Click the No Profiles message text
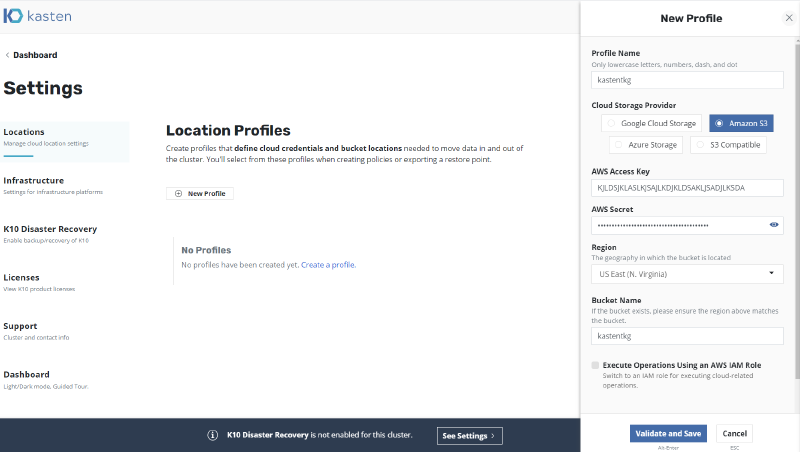 (268, 265)
